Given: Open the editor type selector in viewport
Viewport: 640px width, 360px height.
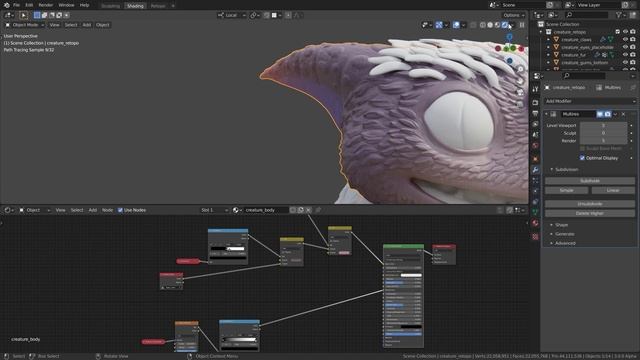Looking at the screenshot, I should tap(9, 16).
